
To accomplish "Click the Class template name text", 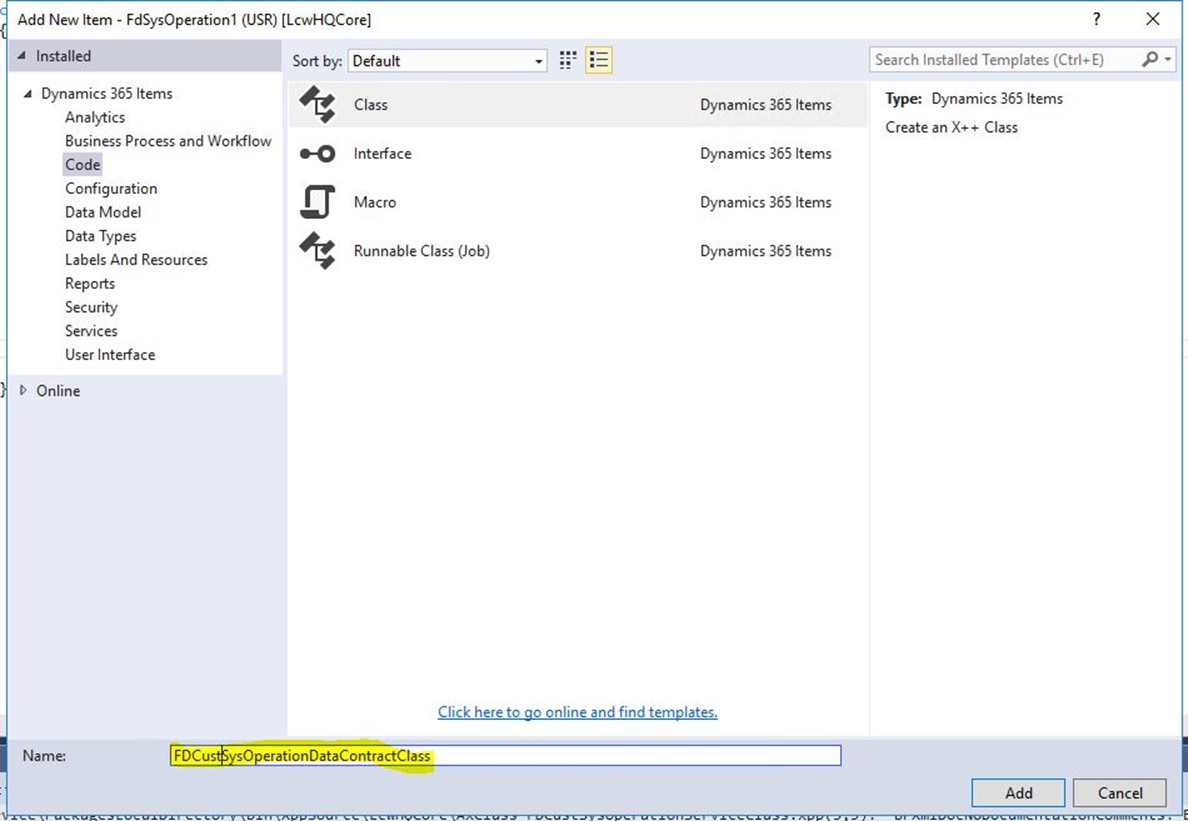I will point(370,105).
